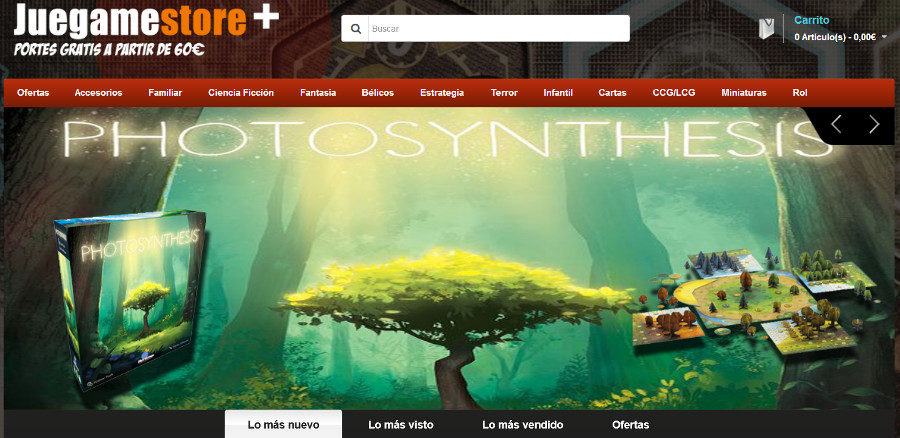Open the Estrategia category

[x=442, y=92]
